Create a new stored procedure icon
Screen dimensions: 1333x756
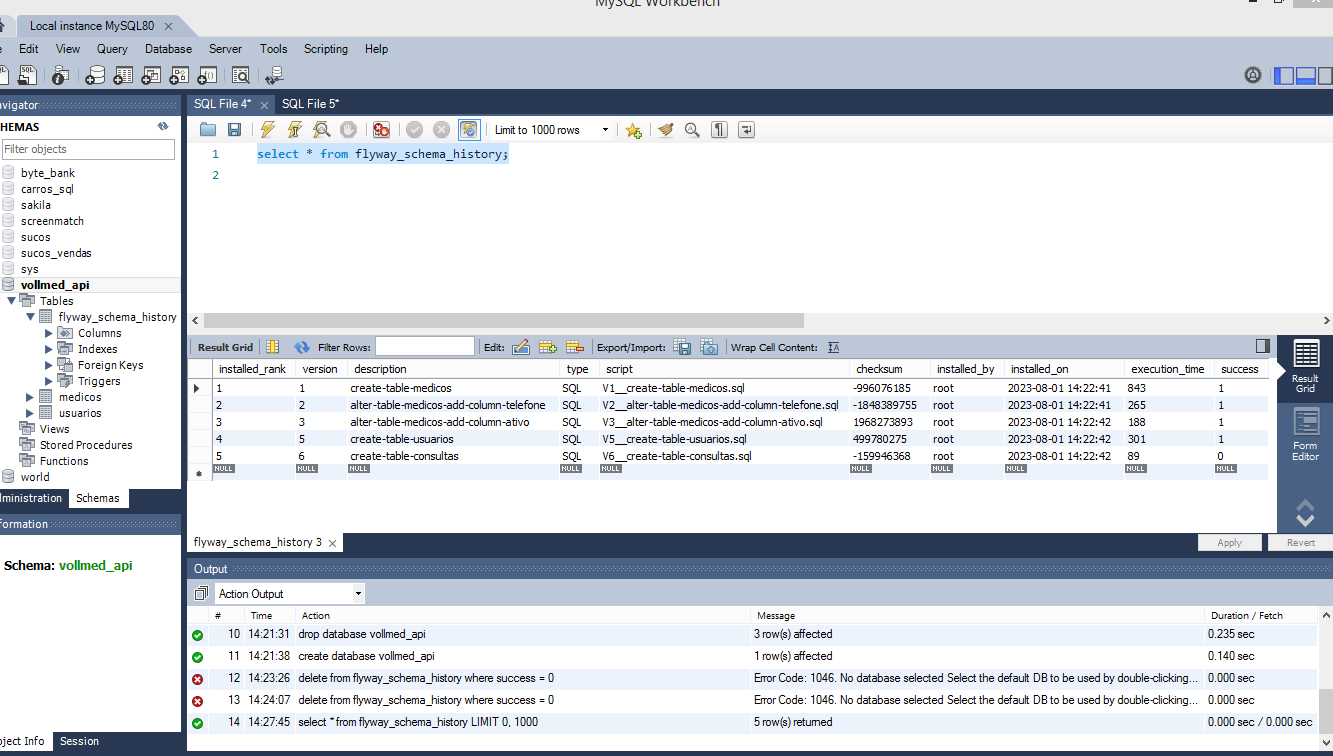coord(179,75)
